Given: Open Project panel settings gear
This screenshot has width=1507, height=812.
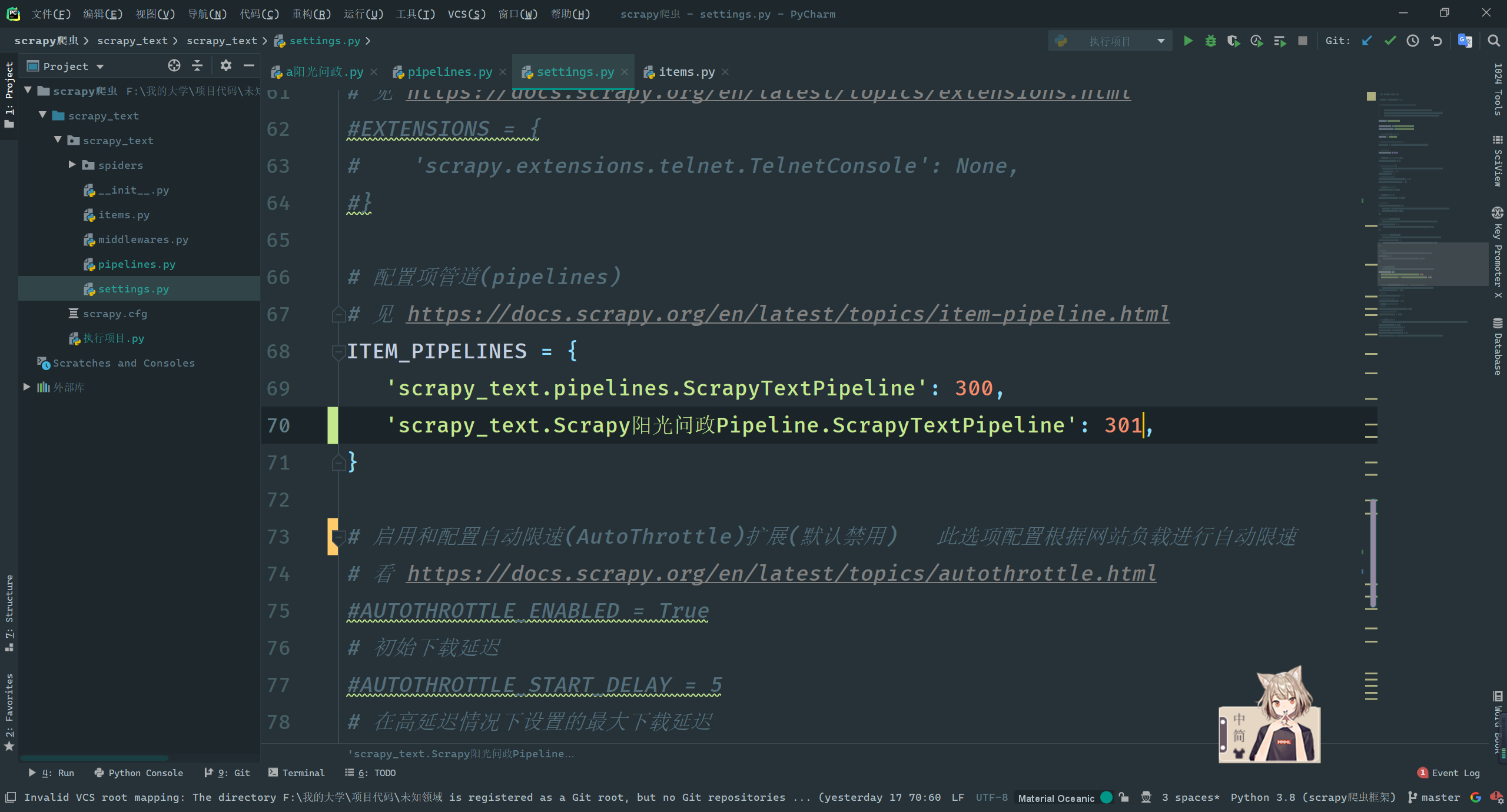Looking at the screenshot, I should [225, 66].
